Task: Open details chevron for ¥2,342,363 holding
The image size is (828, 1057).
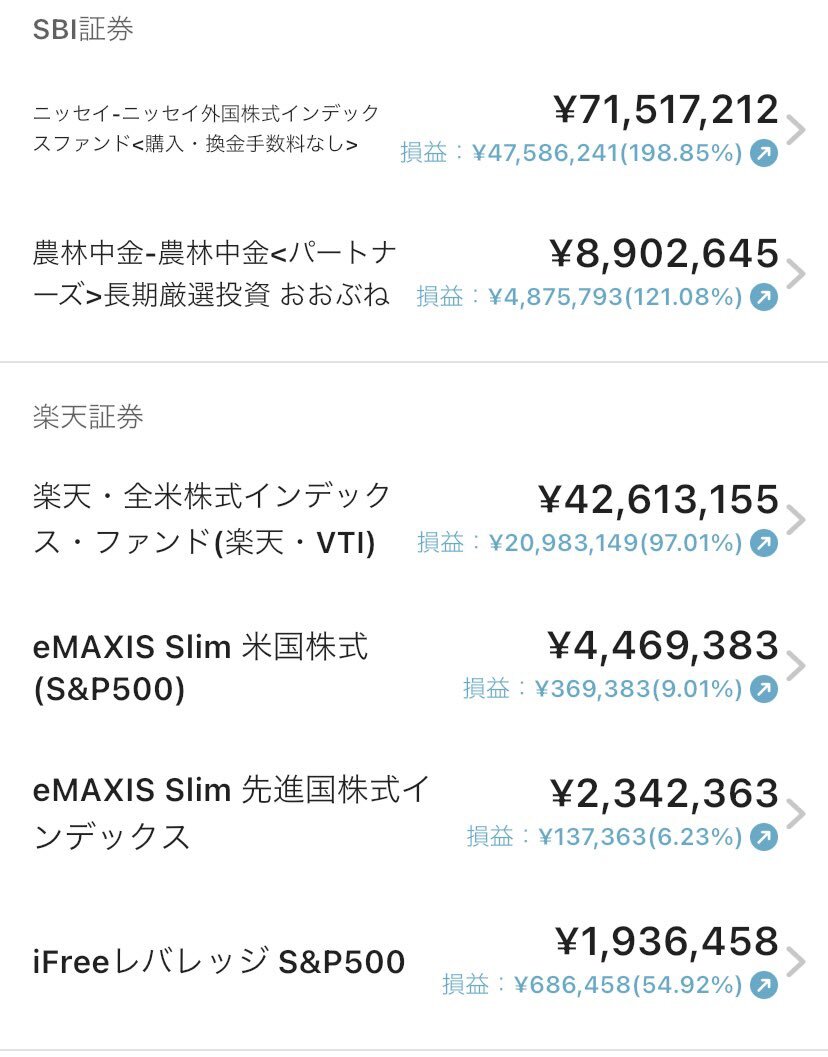Action: point(796,814)
